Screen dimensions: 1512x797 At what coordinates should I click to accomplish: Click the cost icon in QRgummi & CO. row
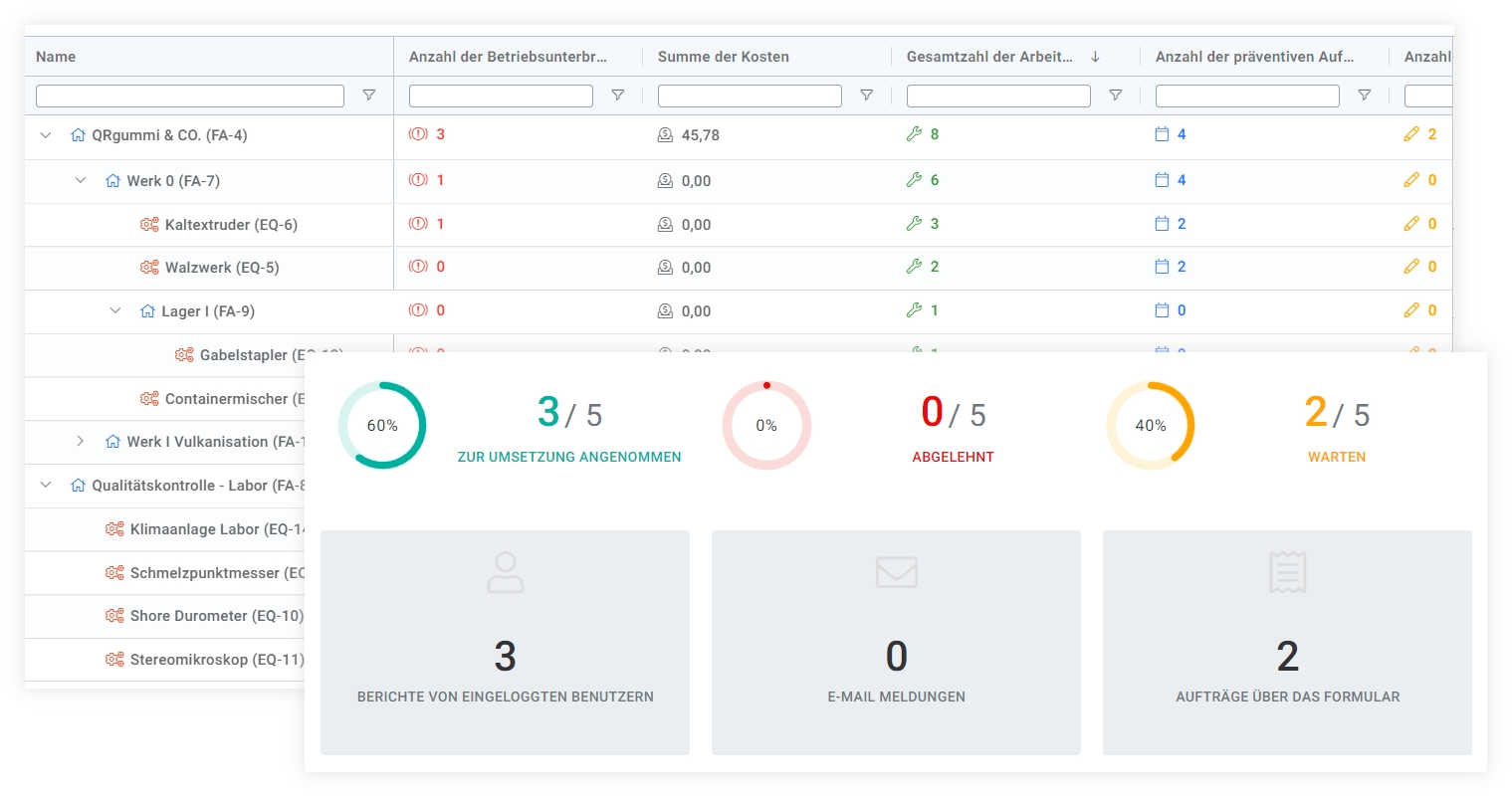pos(665,135)
